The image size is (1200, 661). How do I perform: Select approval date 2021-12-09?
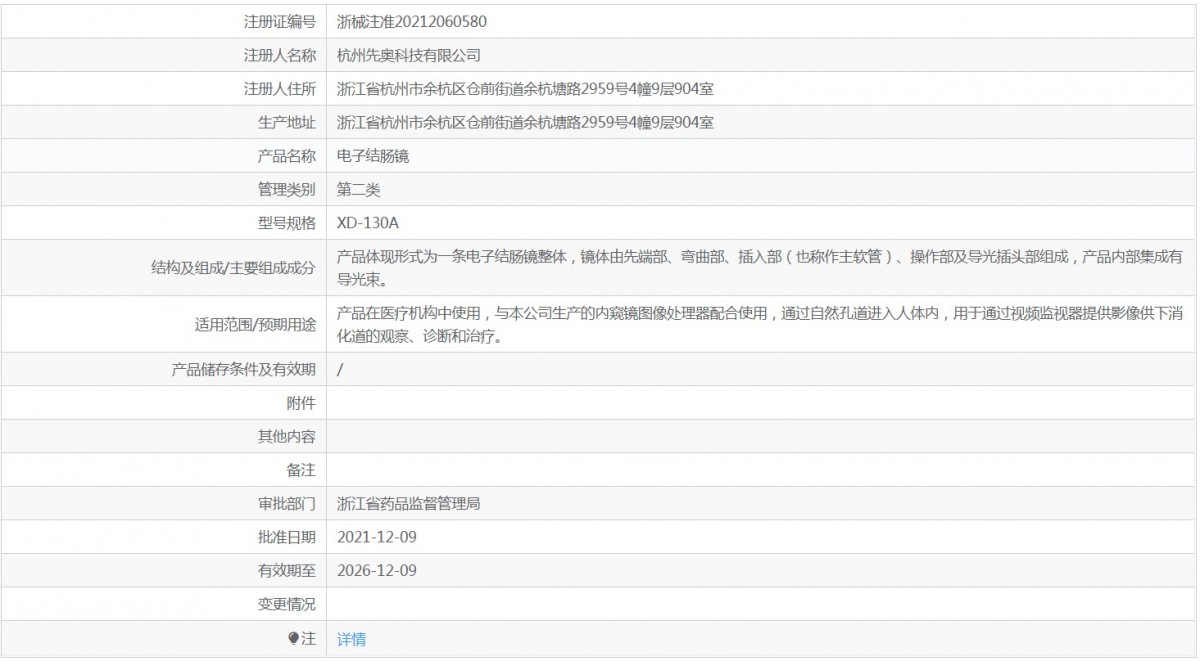(377, 537)
